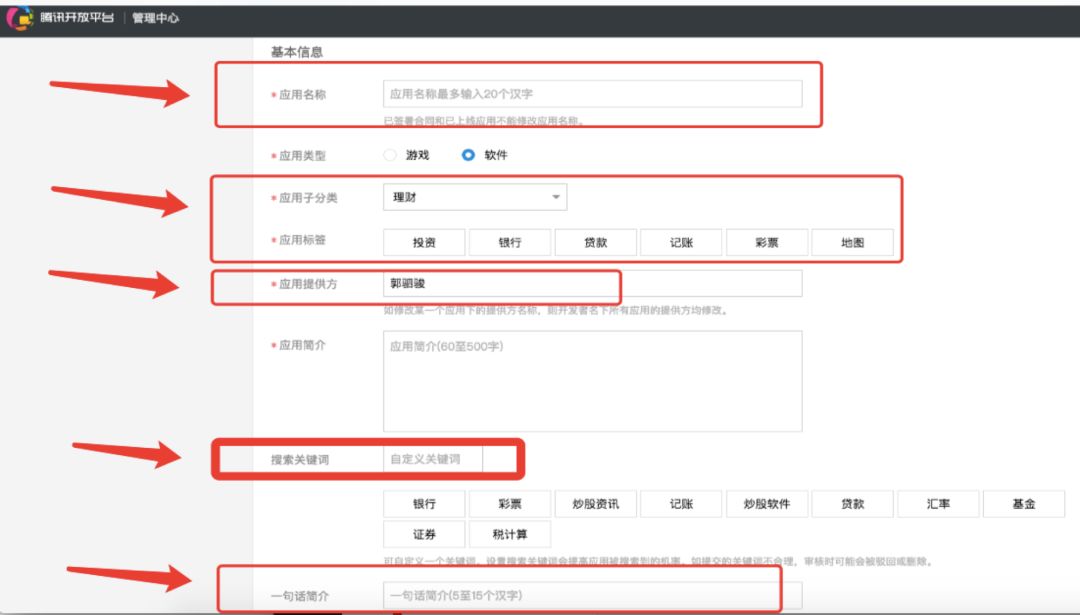Click the 应用名称 input field
The image size is (1080, 615).
[x=592, y=94]
